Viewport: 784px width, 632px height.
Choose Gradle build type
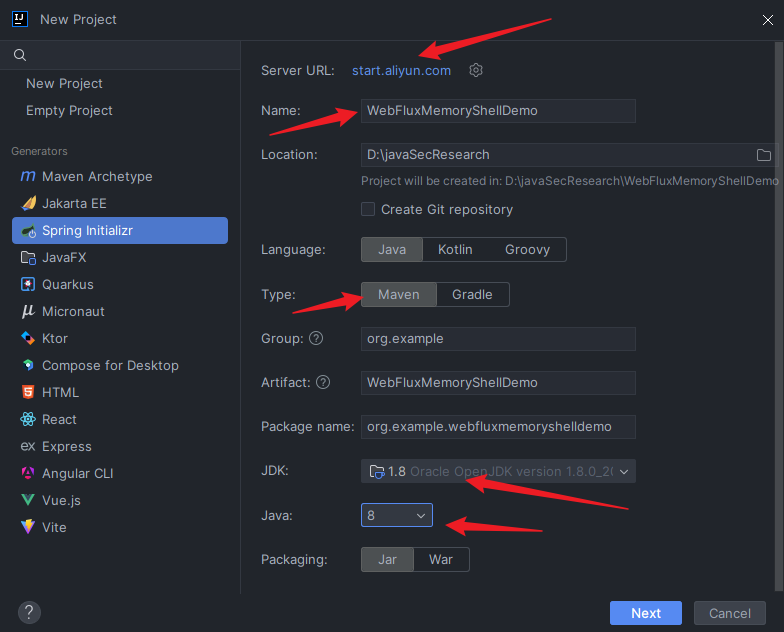pos(472,294)
